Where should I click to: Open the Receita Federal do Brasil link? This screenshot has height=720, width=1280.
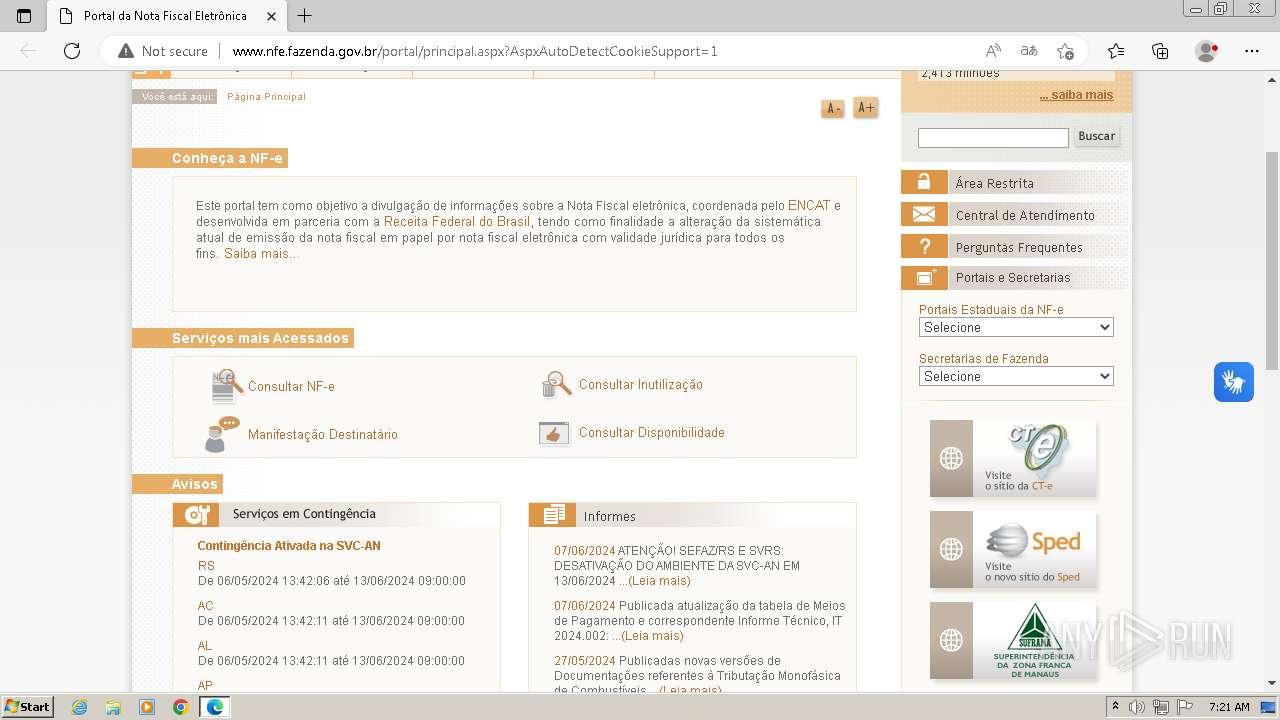coord(457,222)
